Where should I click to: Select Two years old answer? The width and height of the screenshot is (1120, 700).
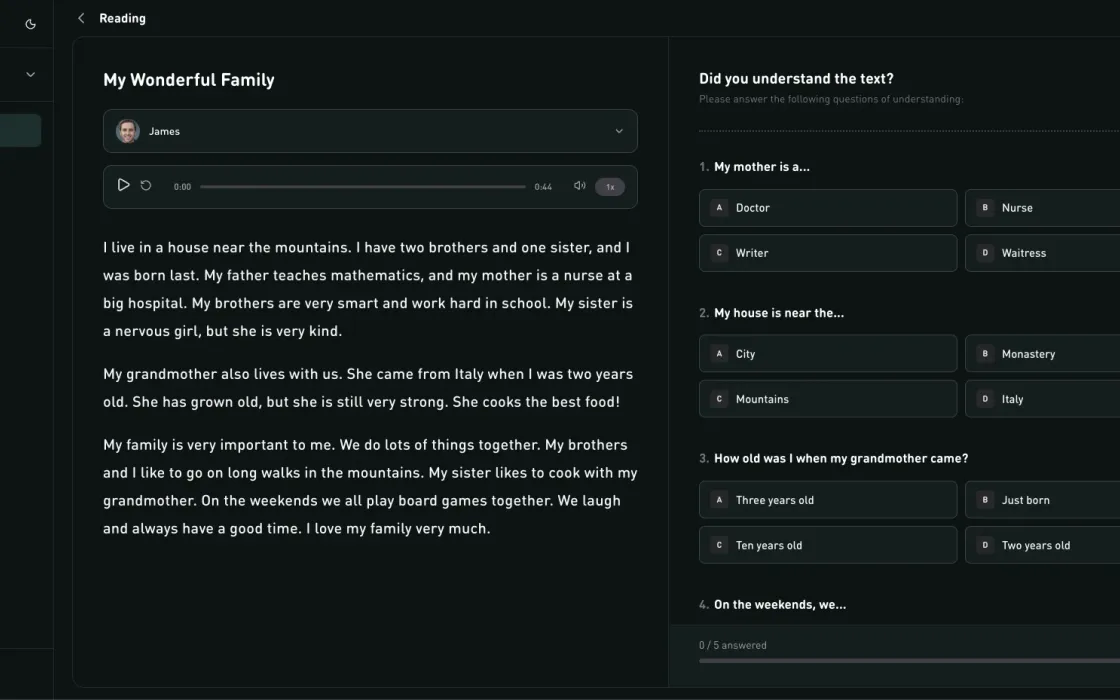[x=1043, y=545]
